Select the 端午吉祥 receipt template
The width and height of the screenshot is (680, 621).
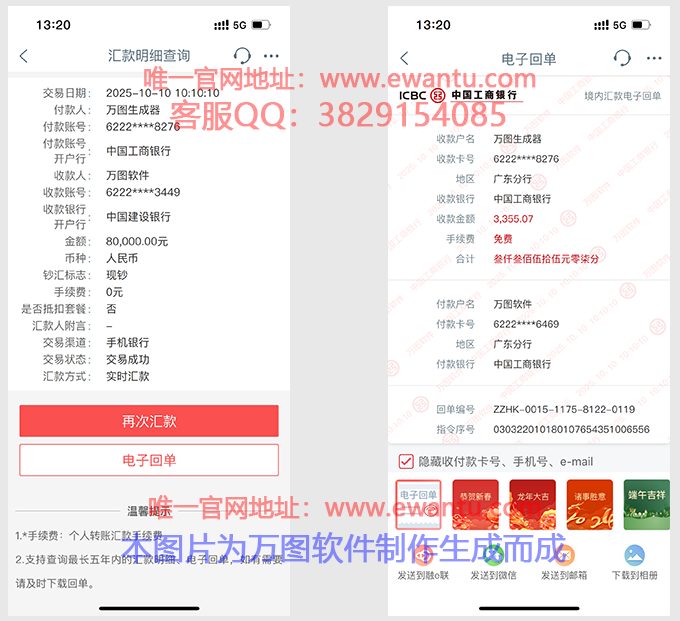[x=647, y=505]
